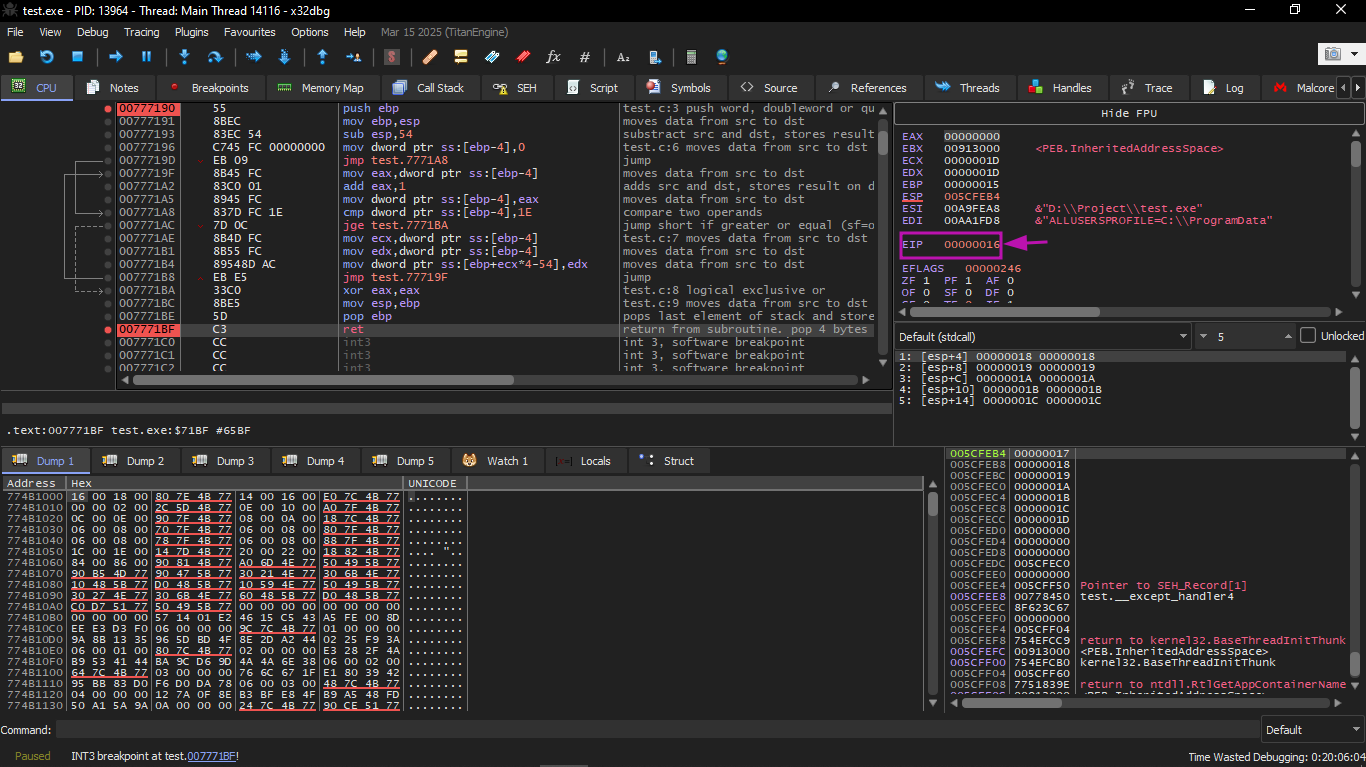The height and width of the screenshot is (767, 1366).
Task: Stop debugging with the square icon
Action: pyautogui.click(x=77, y=57)
